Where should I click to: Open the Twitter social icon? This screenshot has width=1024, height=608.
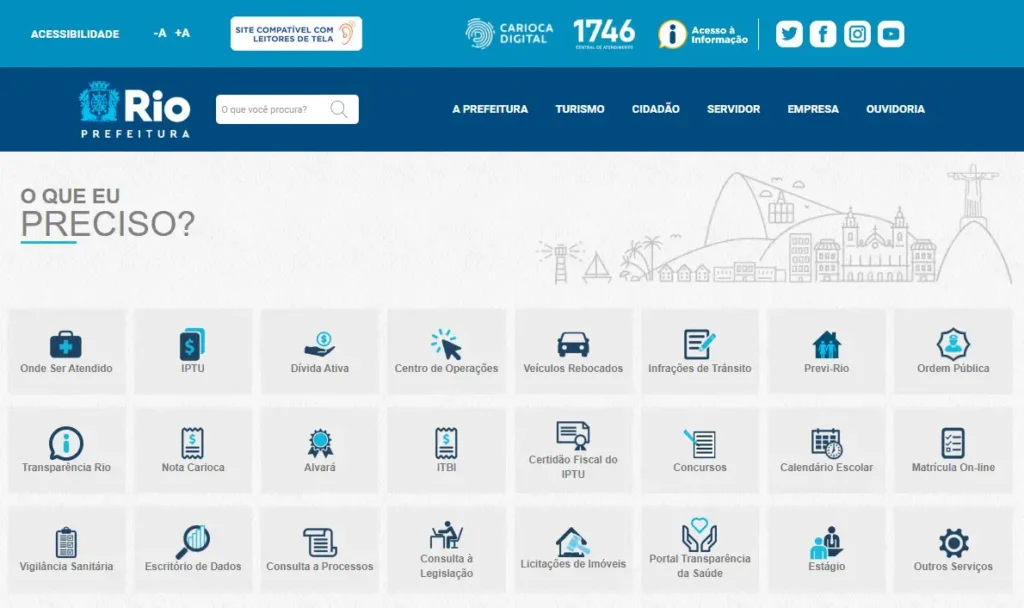(790, 34)
